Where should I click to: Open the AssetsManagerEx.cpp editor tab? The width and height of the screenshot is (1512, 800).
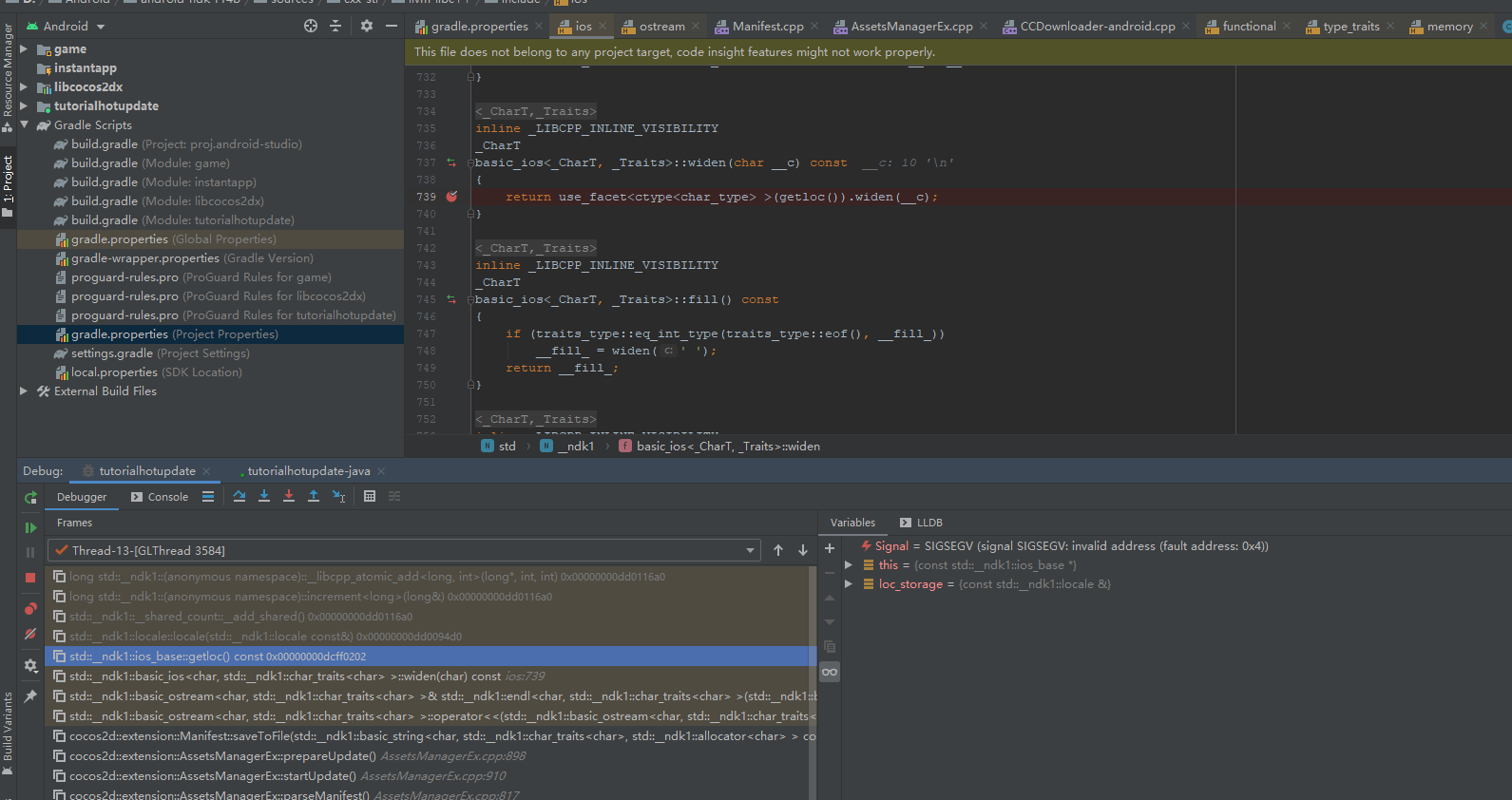click(x=910, y=27)
